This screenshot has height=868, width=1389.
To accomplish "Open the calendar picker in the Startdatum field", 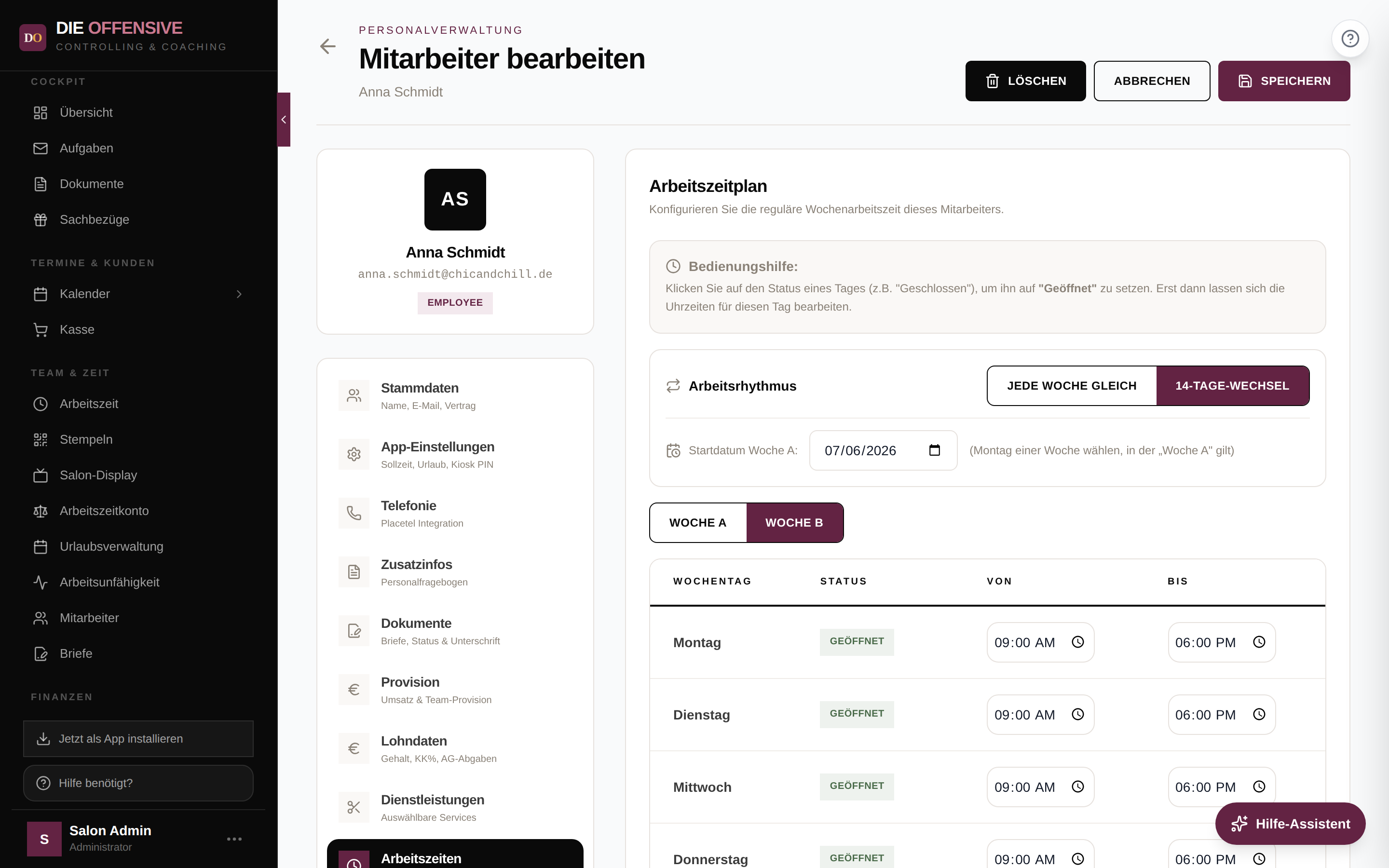I will [934, 450].
